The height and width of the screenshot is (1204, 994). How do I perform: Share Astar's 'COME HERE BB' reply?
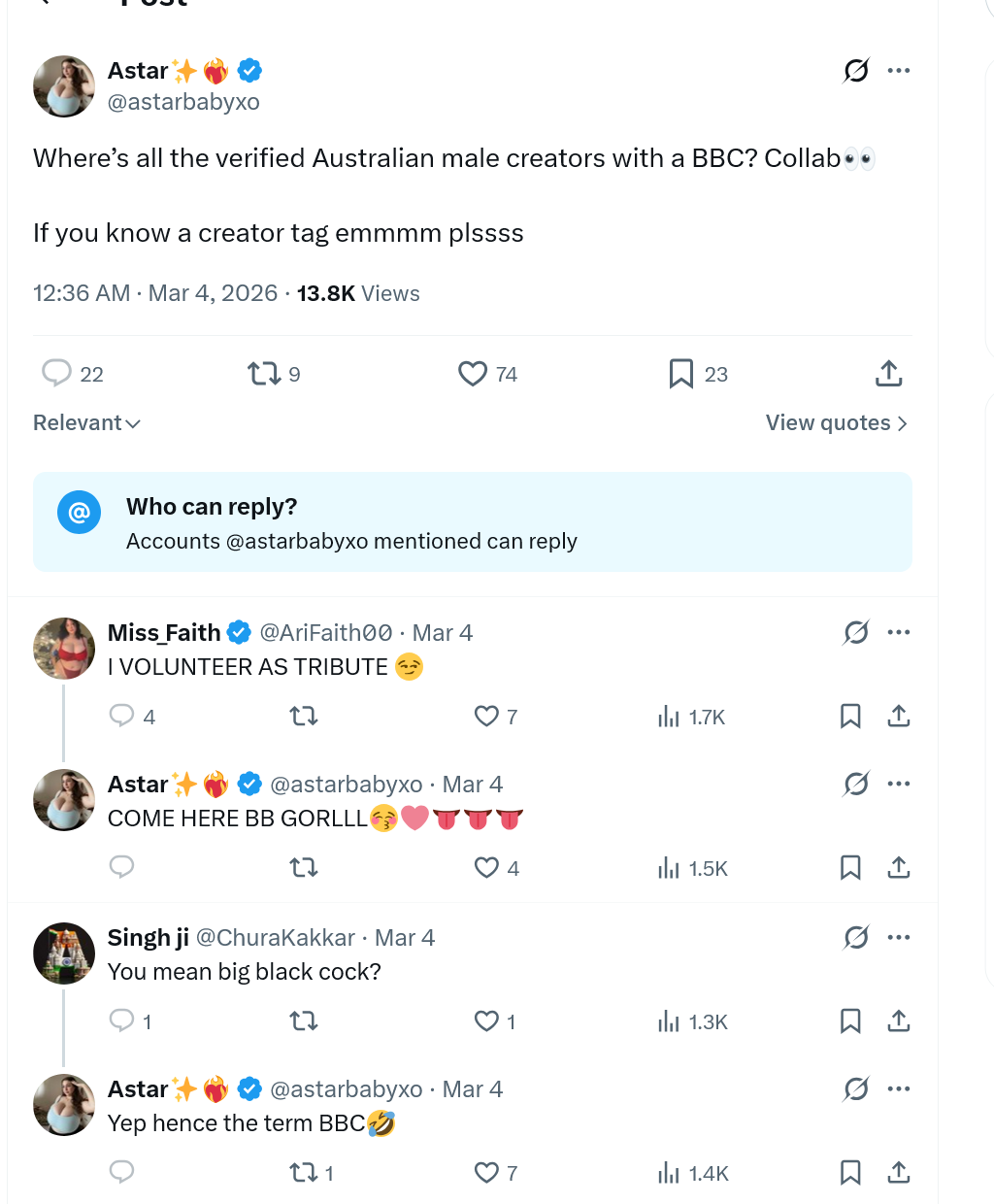click(899, 868)
